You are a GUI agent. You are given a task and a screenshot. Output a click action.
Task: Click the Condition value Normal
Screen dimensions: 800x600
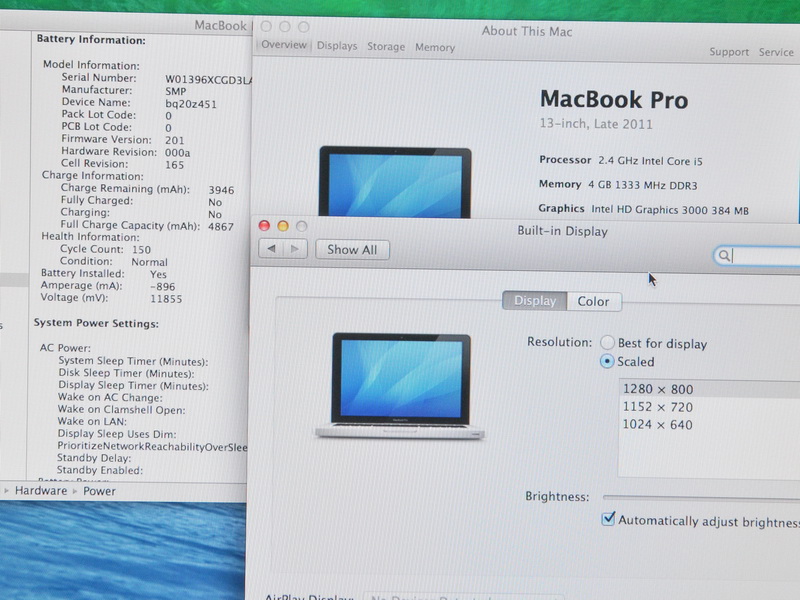149,262
